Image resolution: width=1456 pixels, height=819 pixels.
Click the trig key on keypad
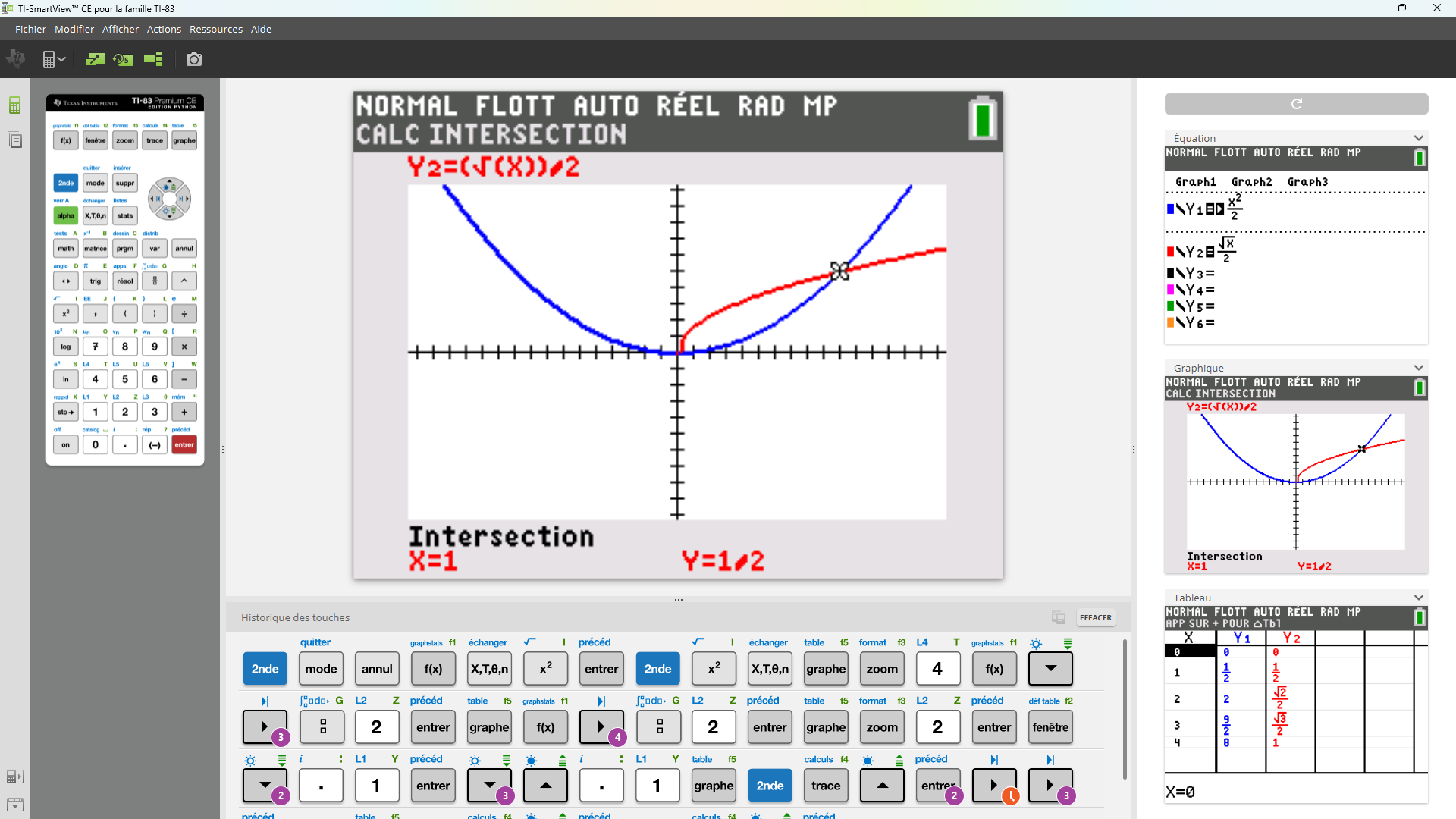tap(96, 281)
